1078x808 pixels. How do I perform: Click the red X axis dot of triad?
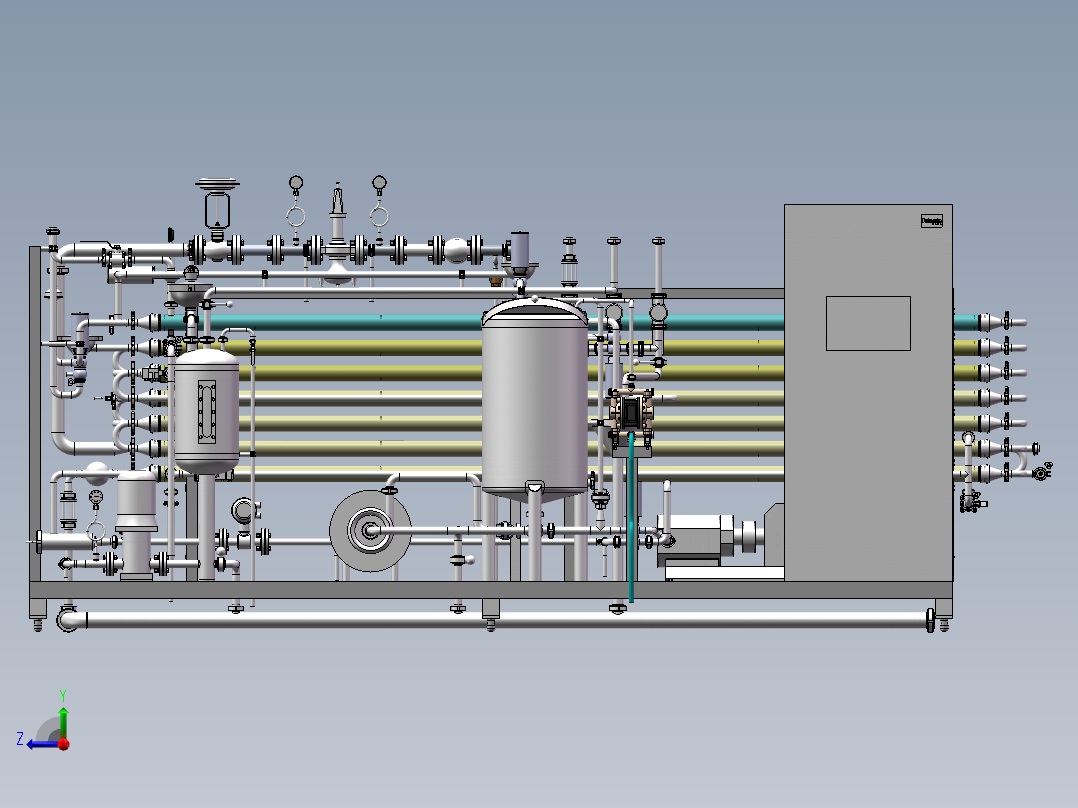64,744
